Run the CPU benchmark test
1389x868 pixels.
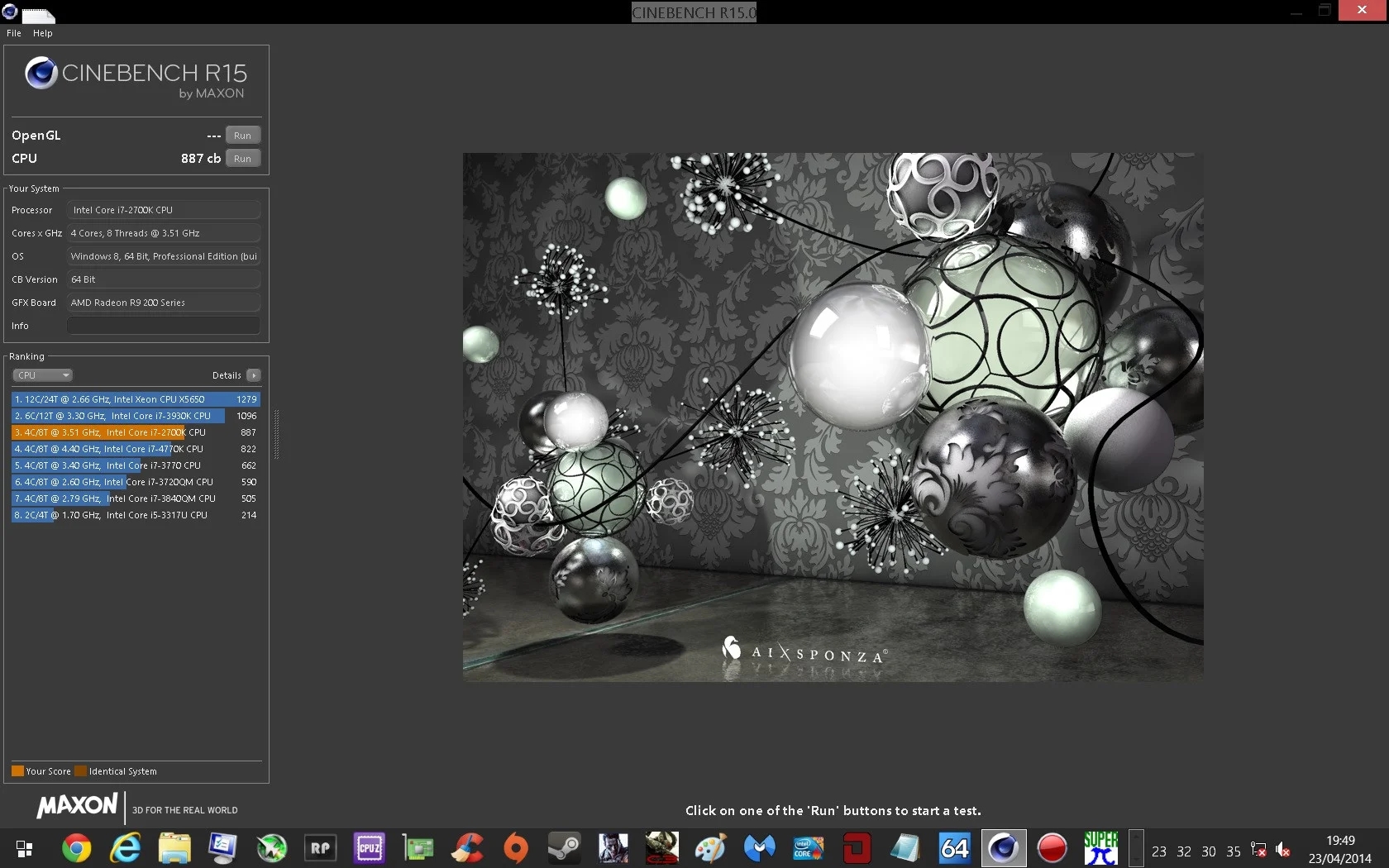[x=242, y=158]
